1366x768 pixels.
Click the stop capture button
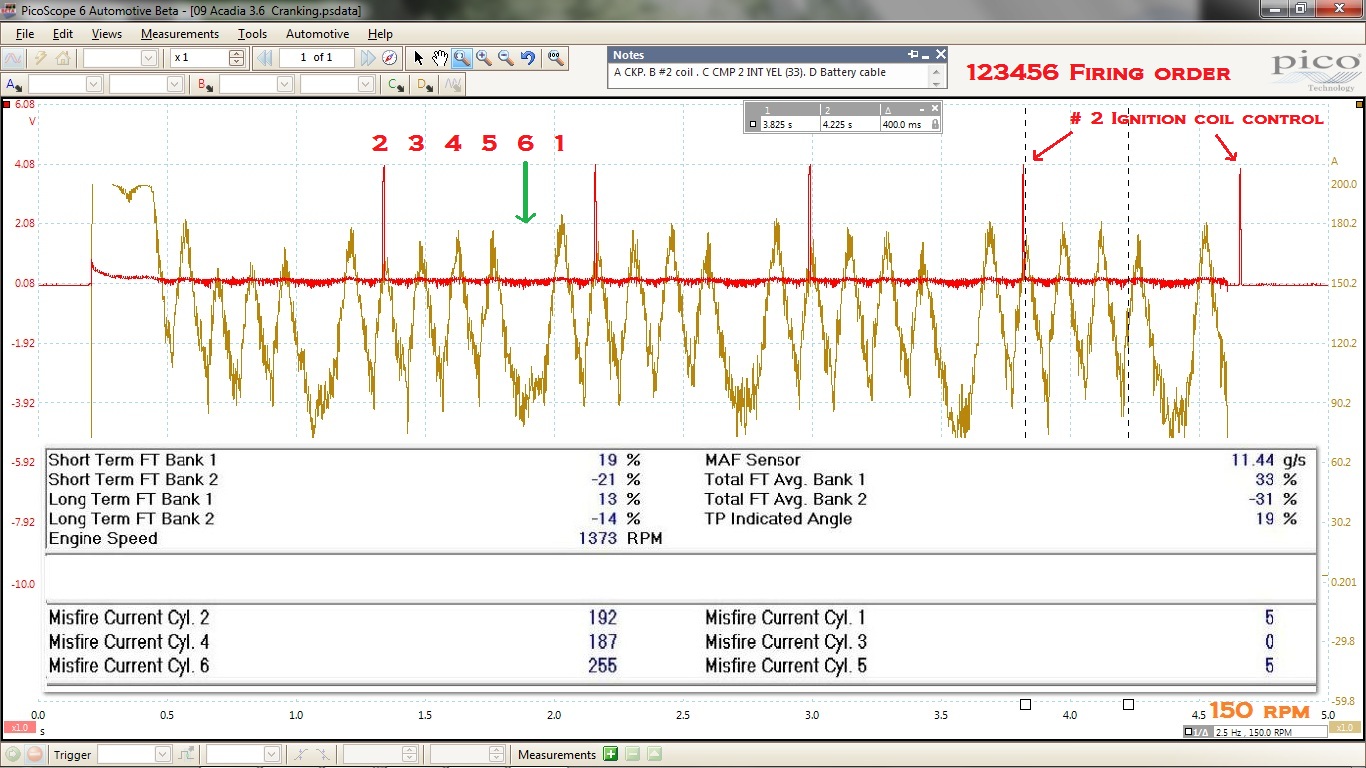34,755
